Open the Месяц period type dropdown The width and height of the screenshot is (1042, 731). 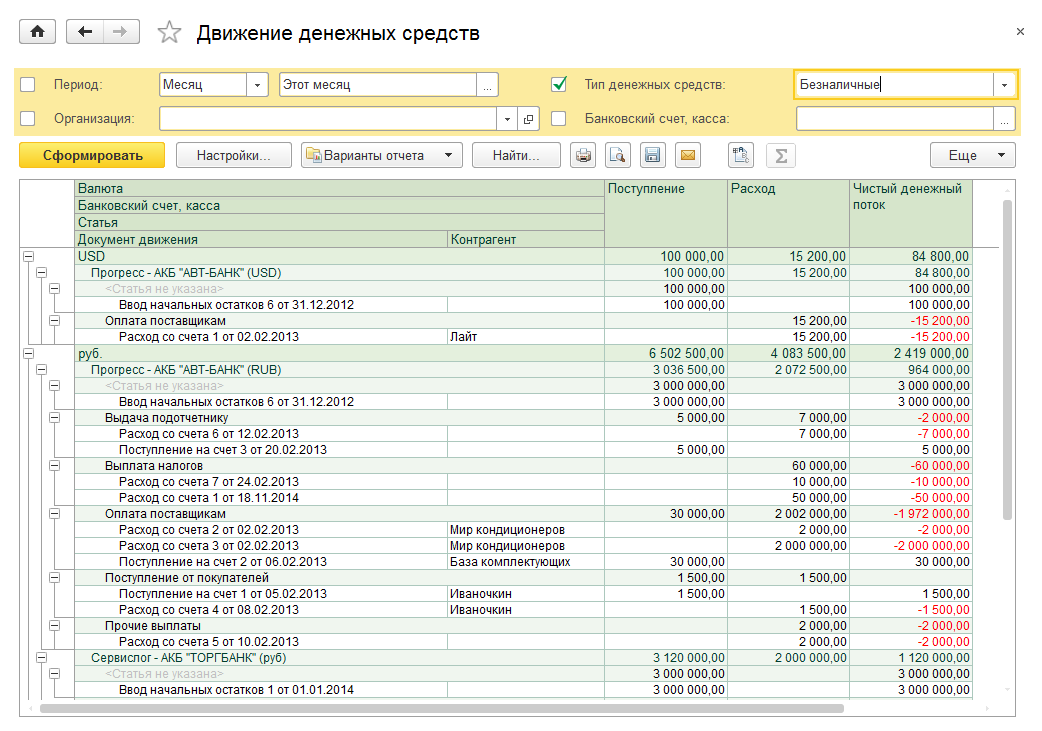point(259,85)
